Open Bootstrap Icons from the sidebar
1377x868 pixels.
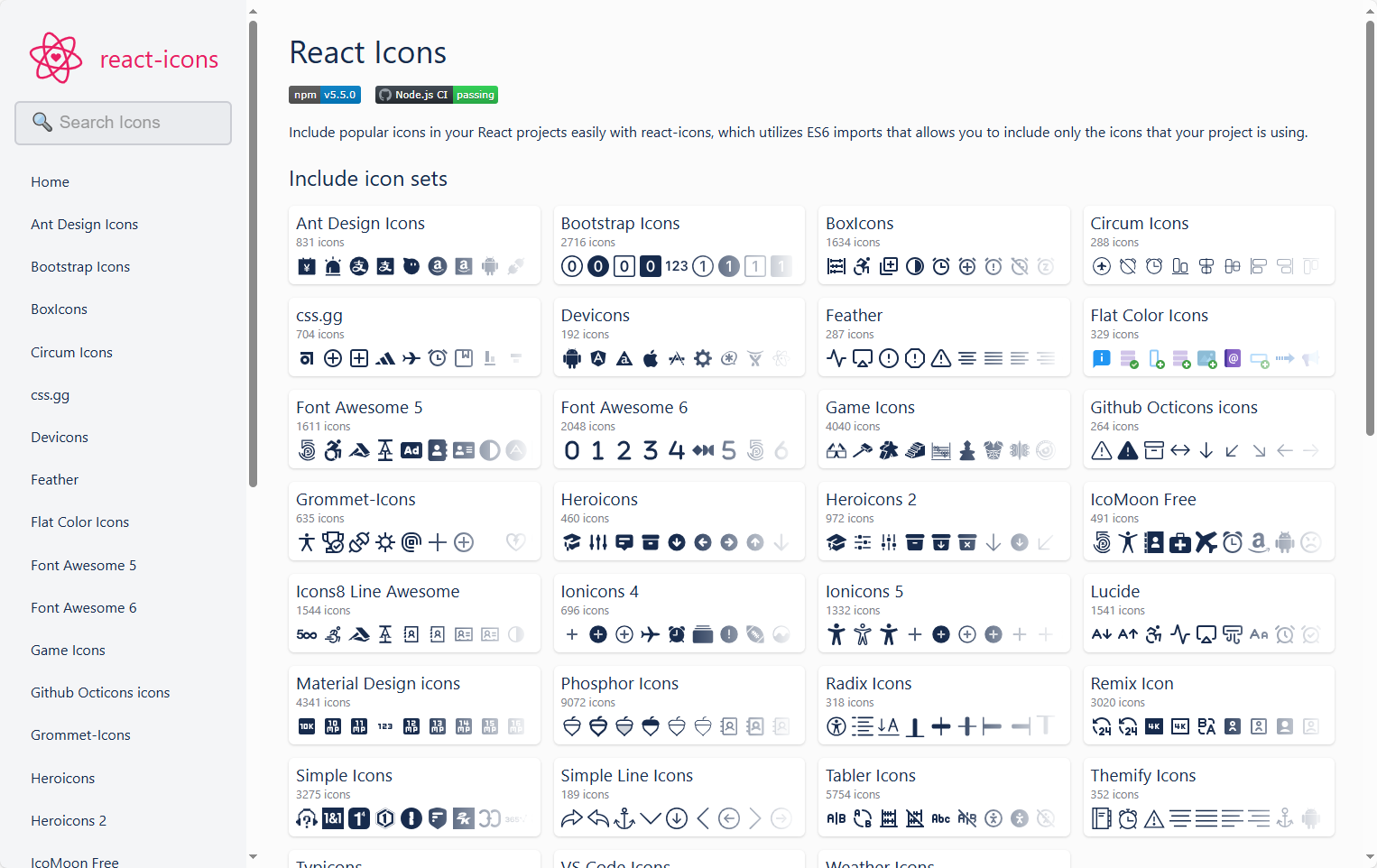tap(80, 266)
